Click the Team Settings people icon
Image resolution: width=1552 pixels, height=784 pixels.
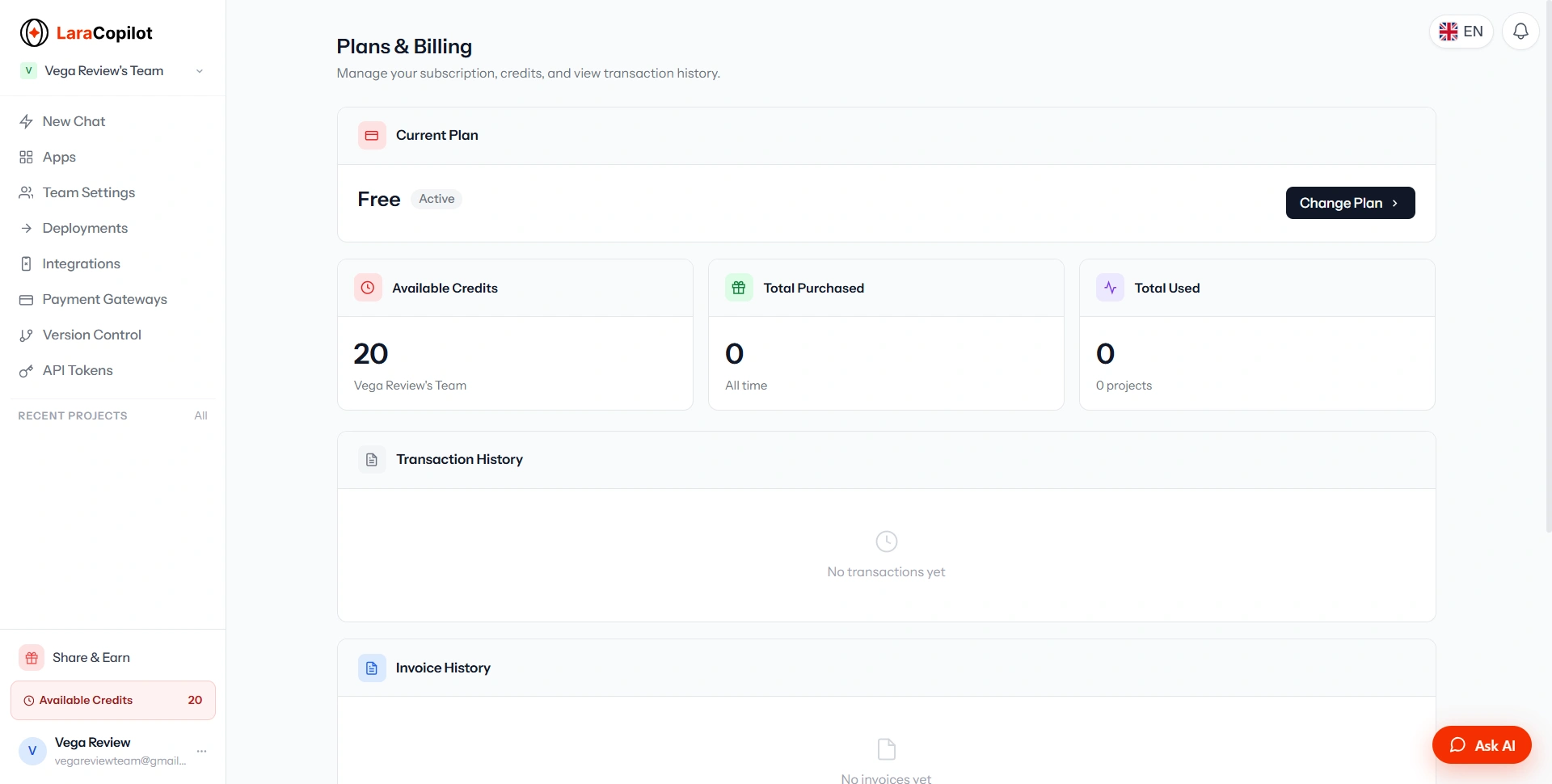[26, 192]
